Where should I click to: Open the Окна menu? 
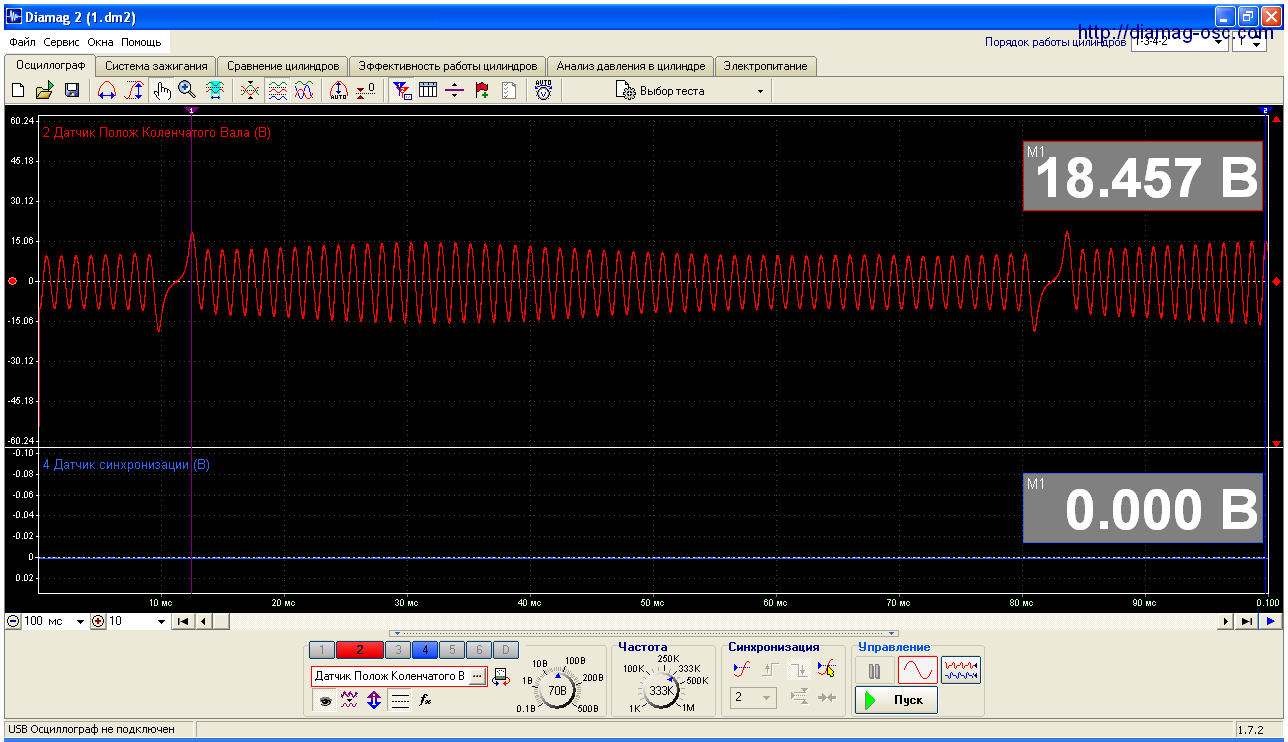point(100,43)
